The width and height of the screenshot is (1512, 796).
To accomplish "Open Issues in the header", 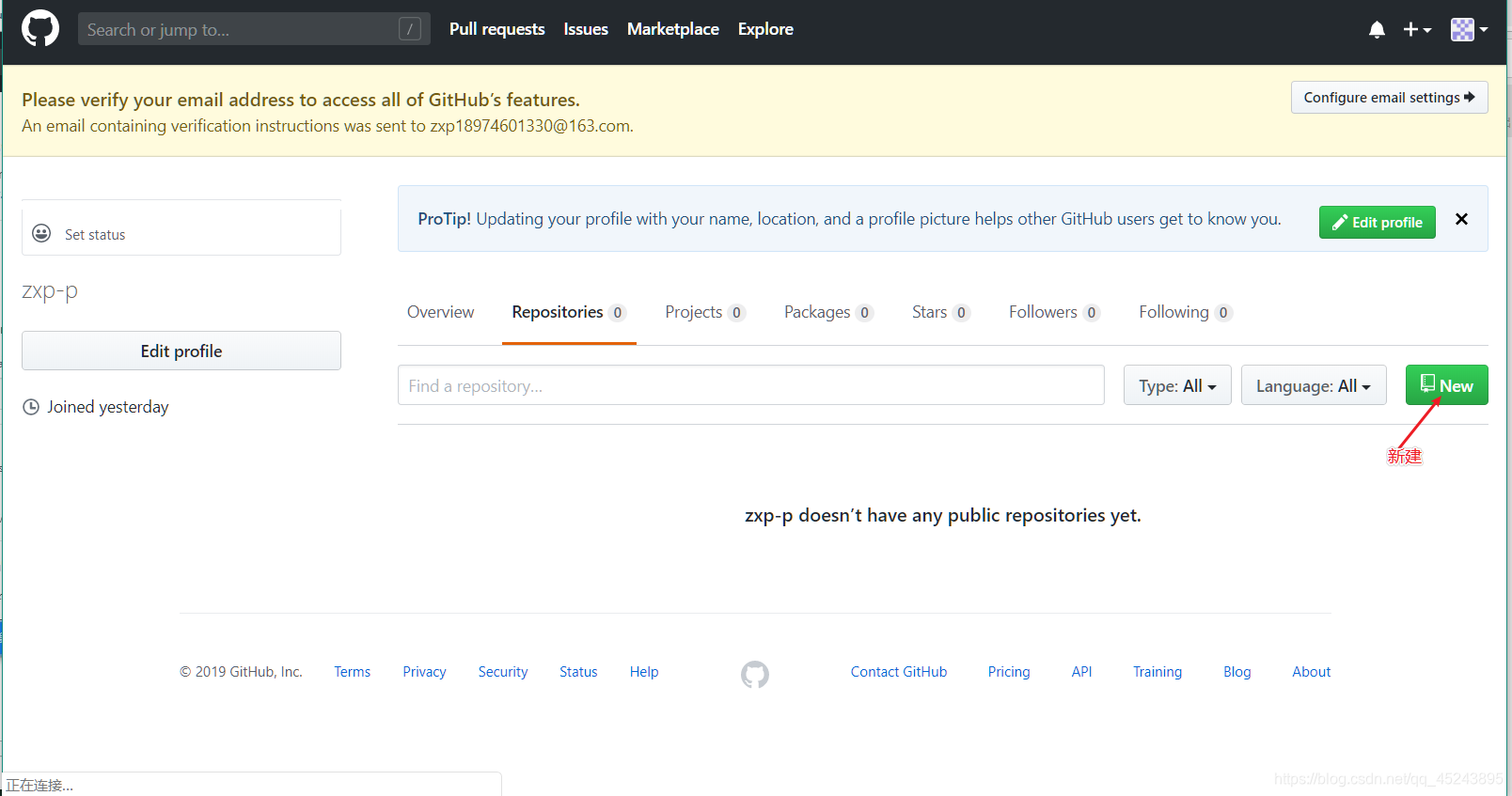I will pyautogui.click(x=586, y=29).
